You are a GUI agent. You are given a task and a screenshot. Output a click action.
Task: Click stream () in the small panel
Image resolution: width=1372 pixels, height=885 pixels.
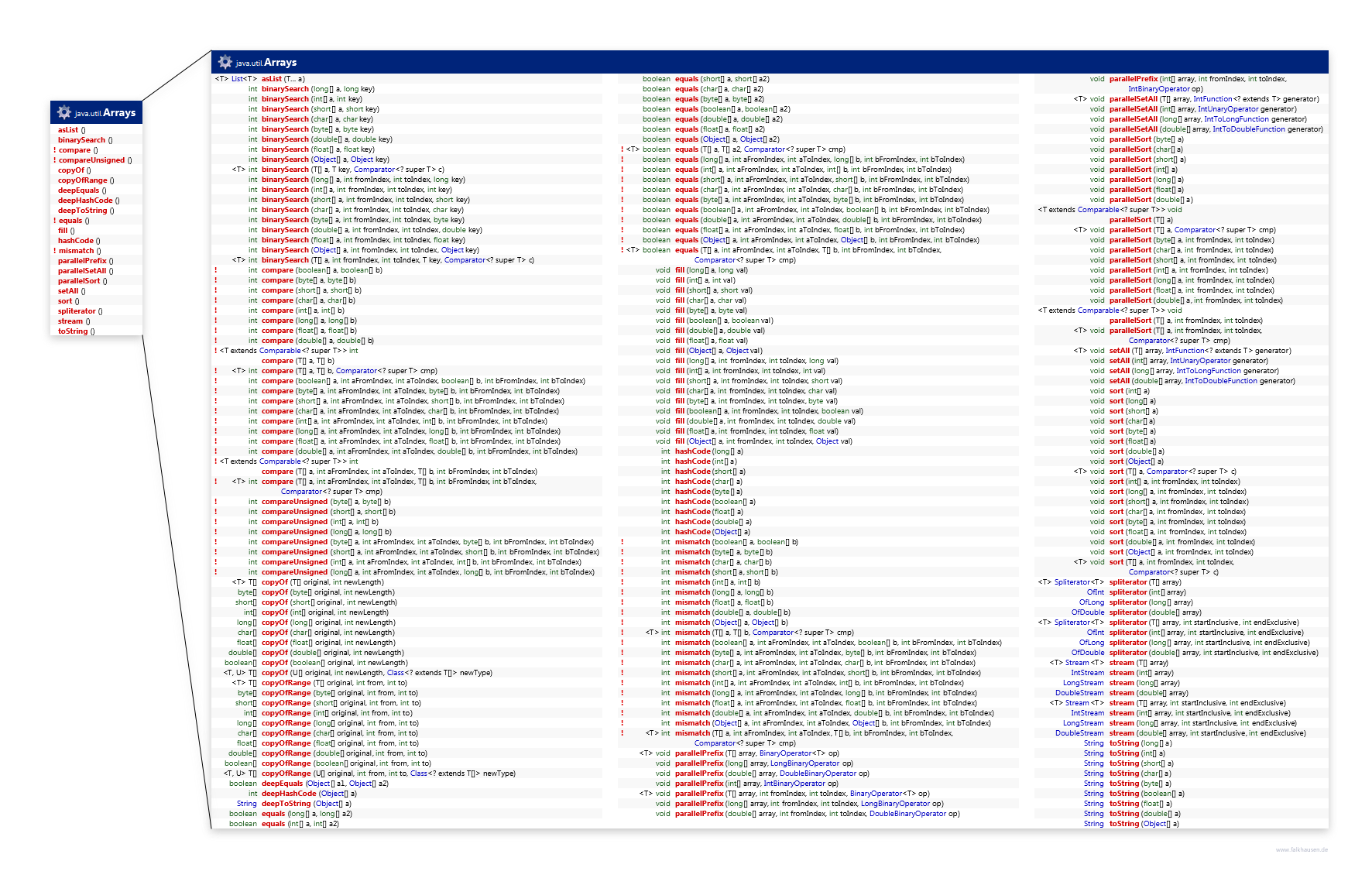click(x=74, y=321)
